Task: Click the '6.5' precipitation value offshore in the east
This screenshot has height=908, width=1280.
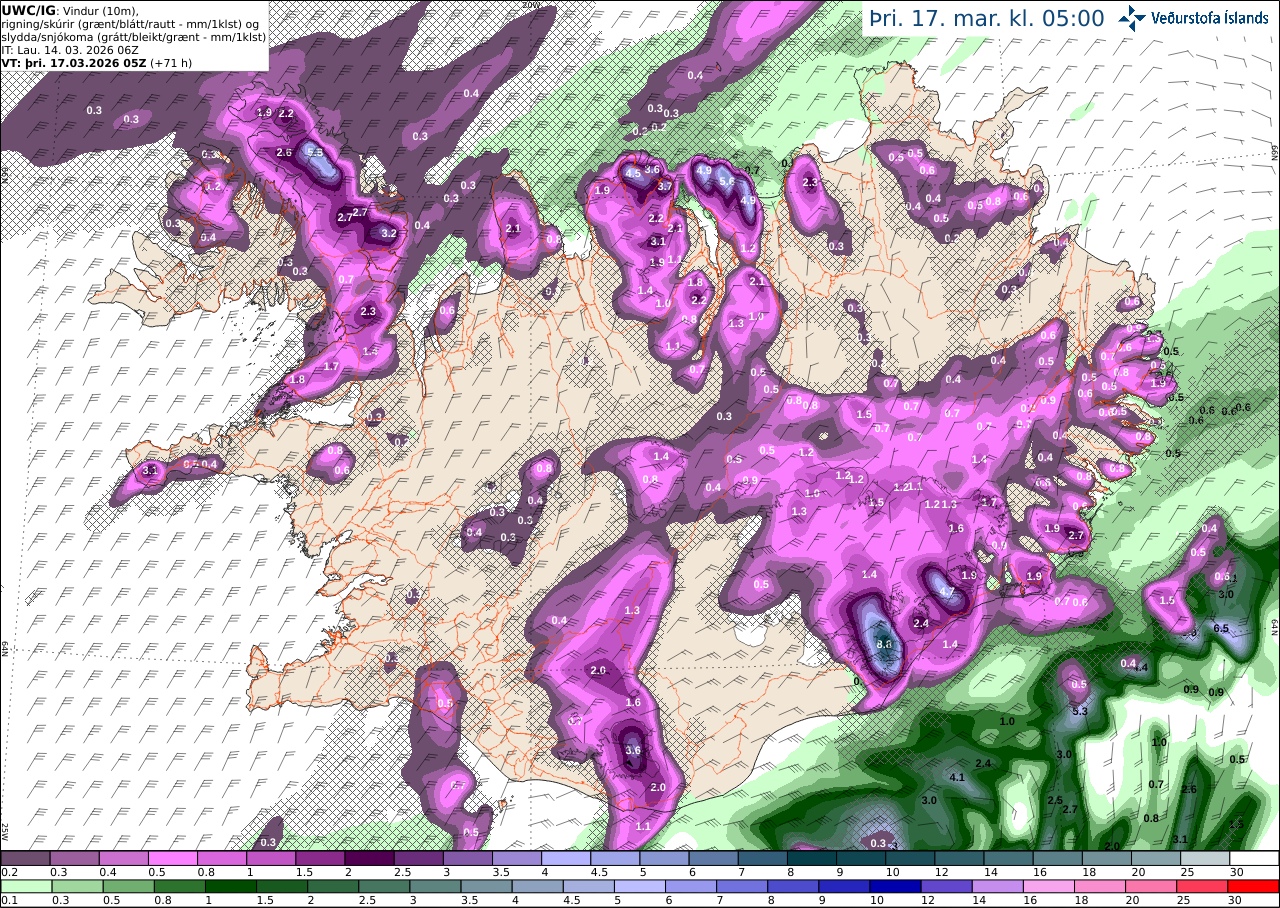Action: (x=1220, y=628)
